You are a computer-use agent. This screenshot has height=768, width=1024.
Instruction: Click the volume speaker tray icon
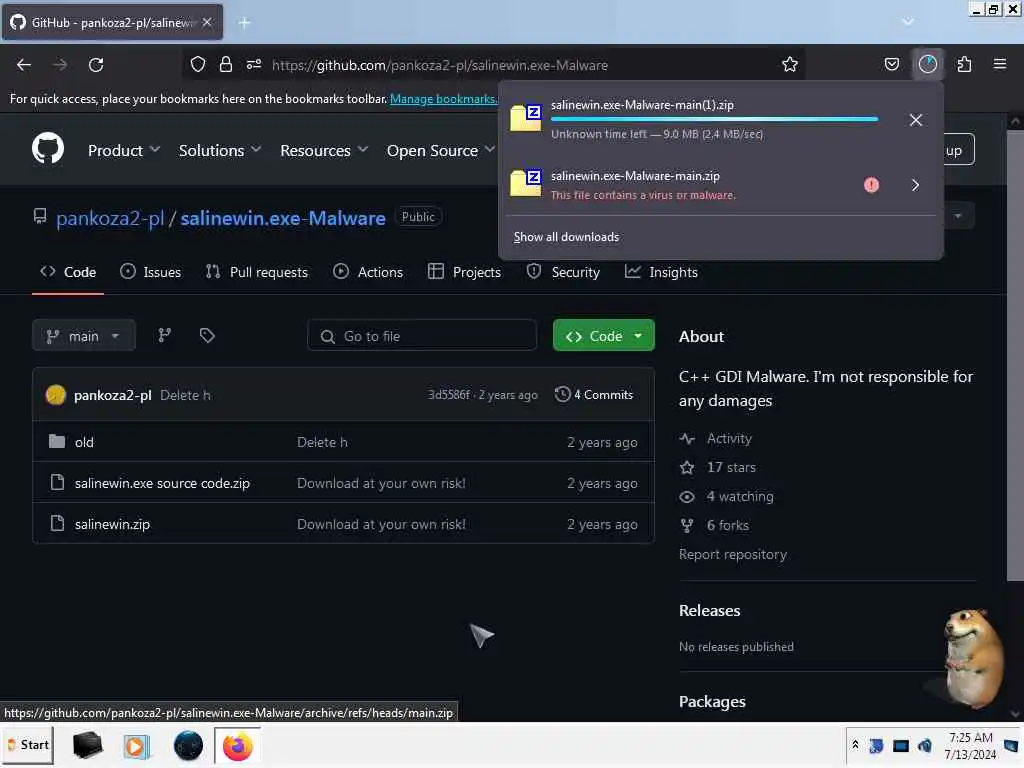click(x=924, y=745)
